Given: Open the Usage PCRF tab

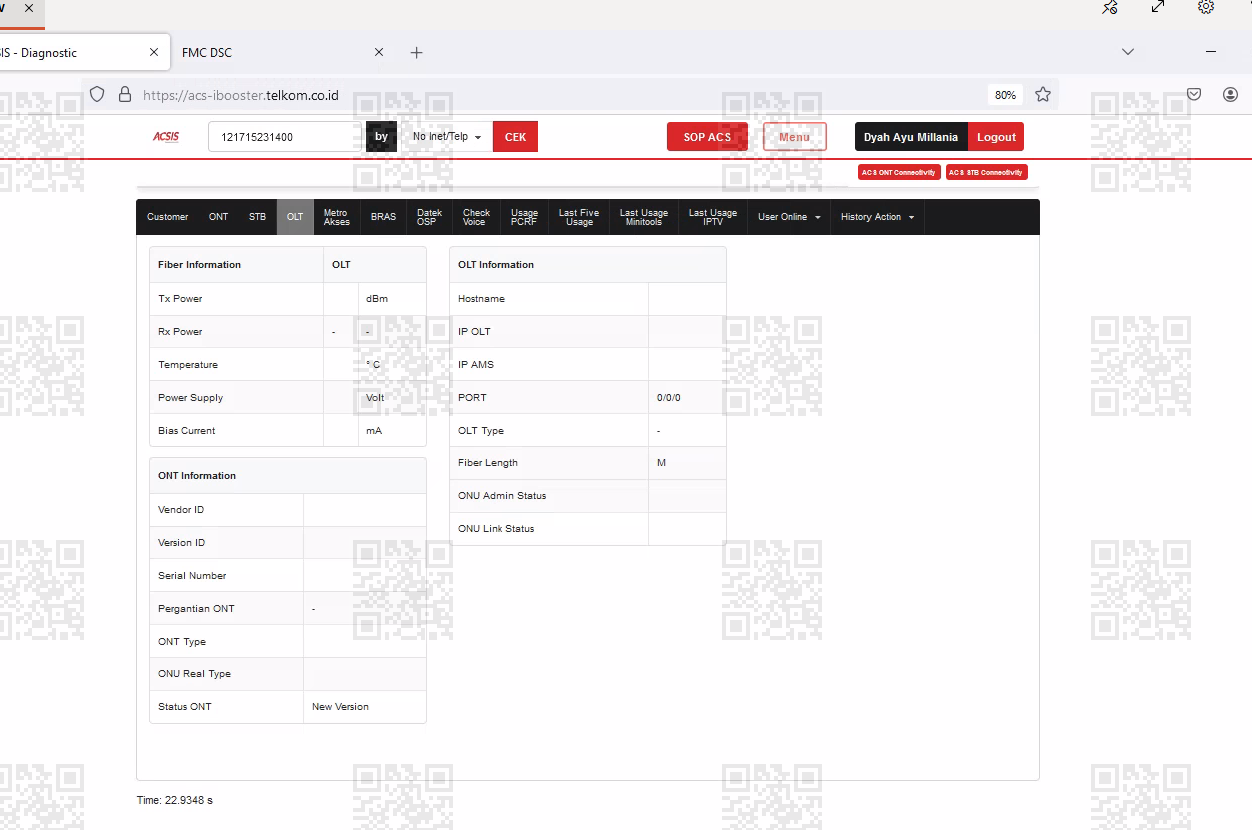Looking at the screenshot, I should (524, 217).
